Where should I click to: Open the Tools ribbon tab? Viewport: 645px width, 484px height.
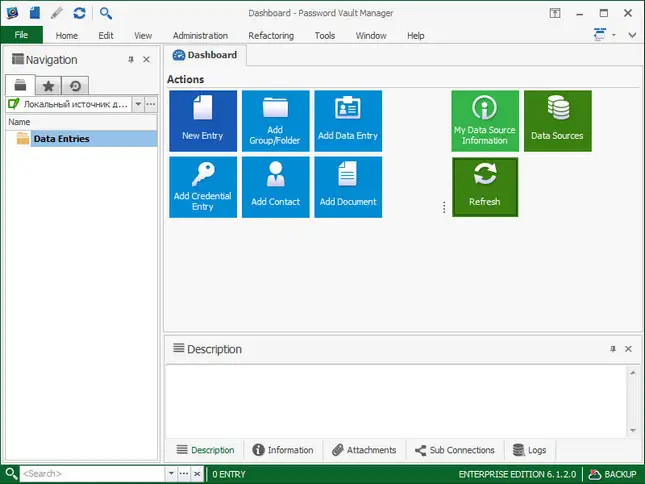(x=325, y=36)
